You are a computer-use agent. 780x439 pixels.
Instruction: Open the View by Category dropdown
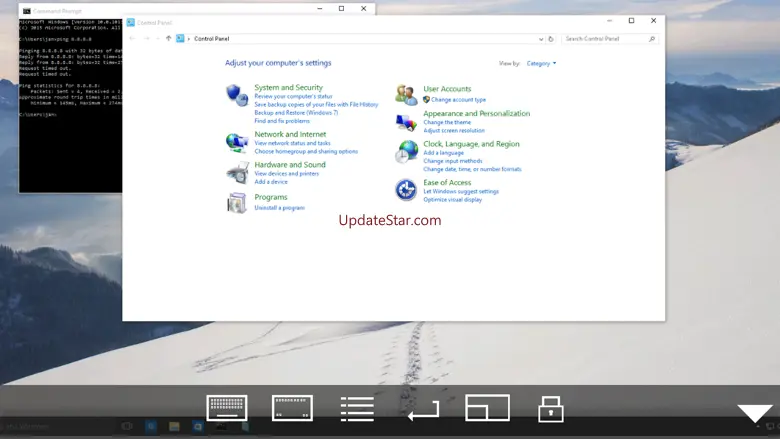click(x=541, y=64)
